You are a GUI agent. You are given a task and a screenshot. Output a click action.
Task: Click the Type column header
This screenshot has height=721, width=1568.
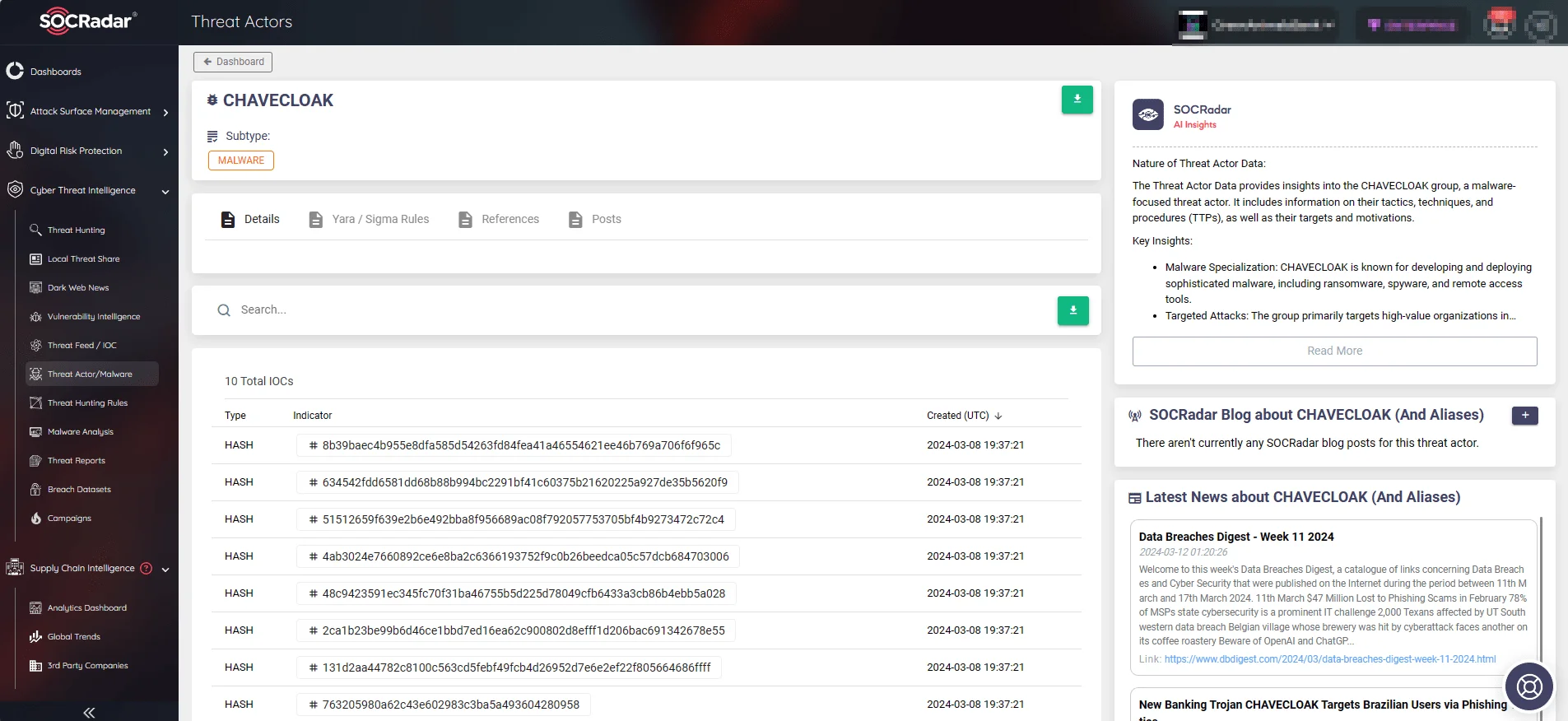235,416
